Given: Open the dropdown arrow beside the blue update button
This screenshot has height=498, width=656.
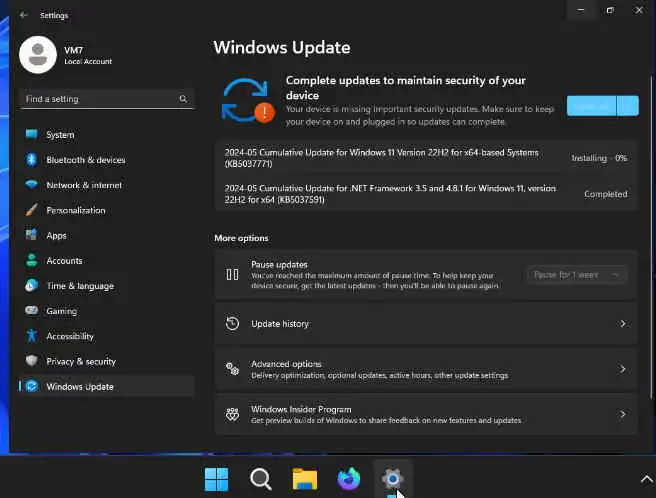Looking at the screenshot, I should click(628, 106).
